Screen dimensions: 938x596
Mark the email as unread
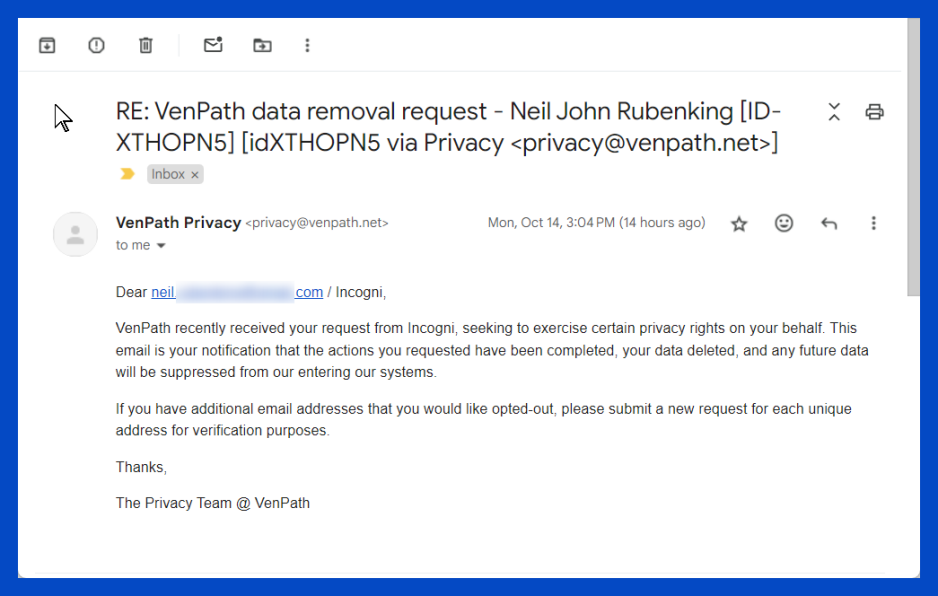(x=213, y=45)
